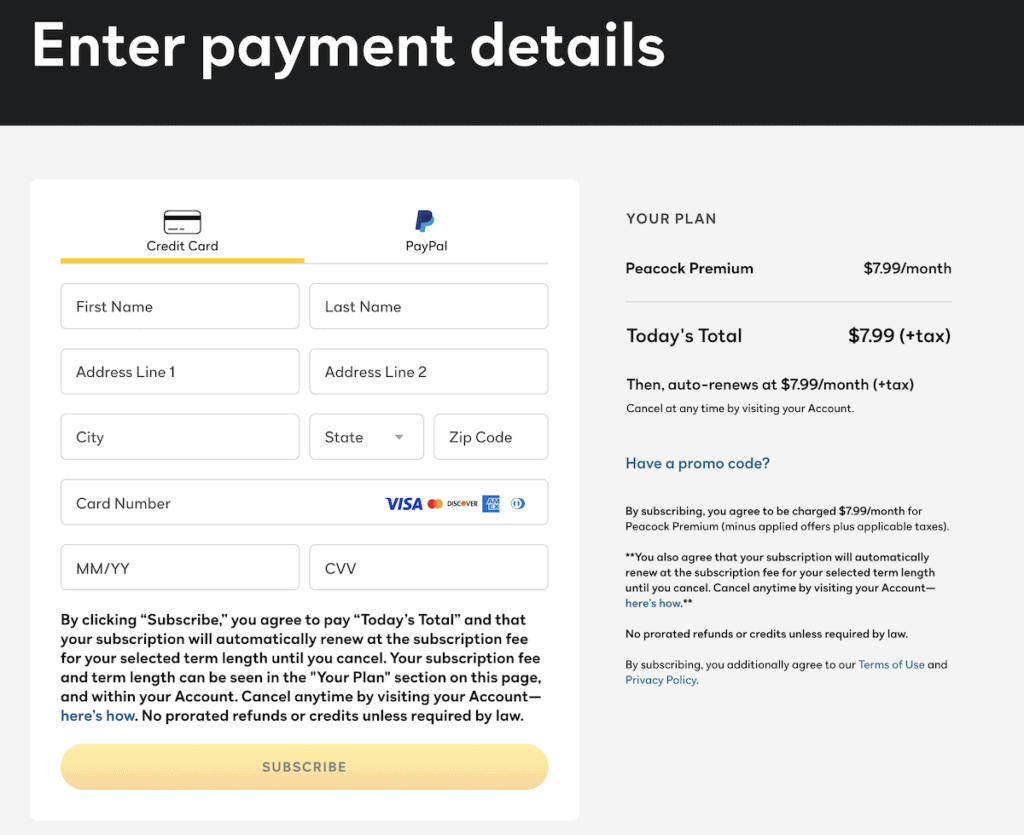This screenshot has width=1024, height=835.
Task: Click the Discover logo icon
Action: point(462,503)
